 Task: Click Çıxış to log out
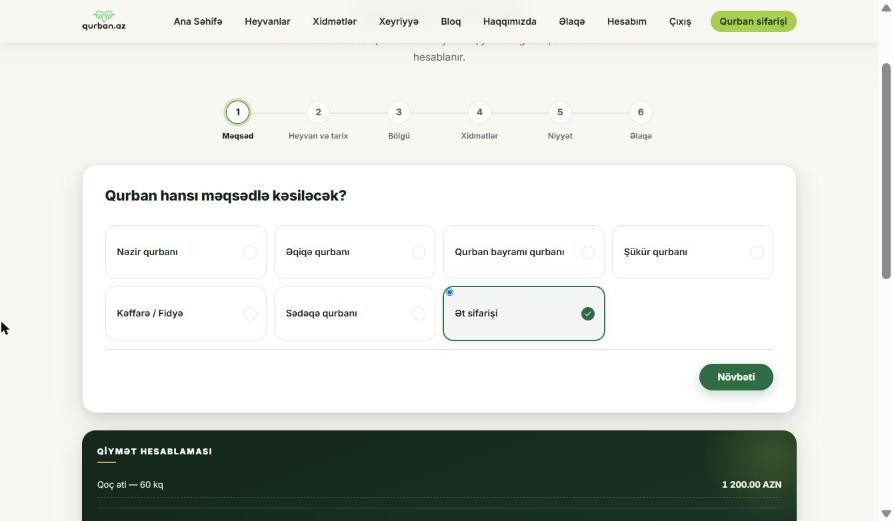[x=680, y=22]
